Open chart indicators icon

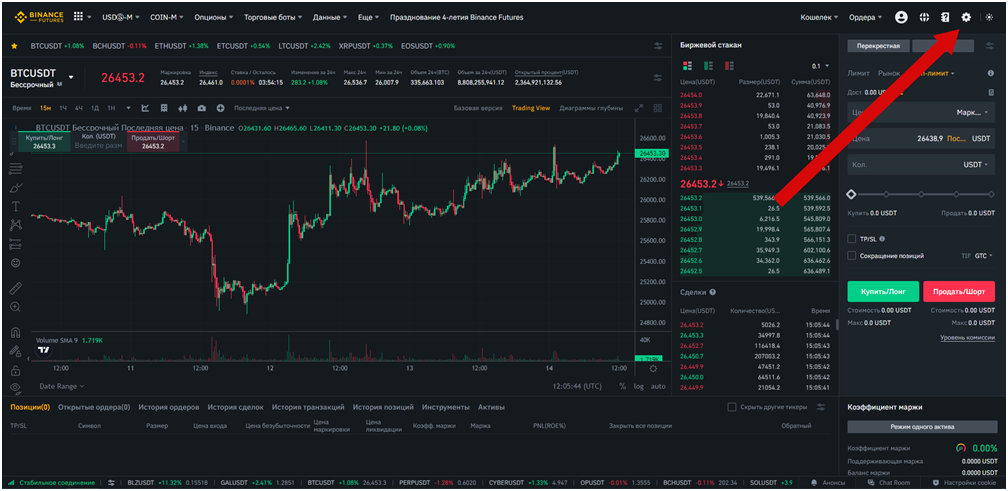click(x=145, y=108)
